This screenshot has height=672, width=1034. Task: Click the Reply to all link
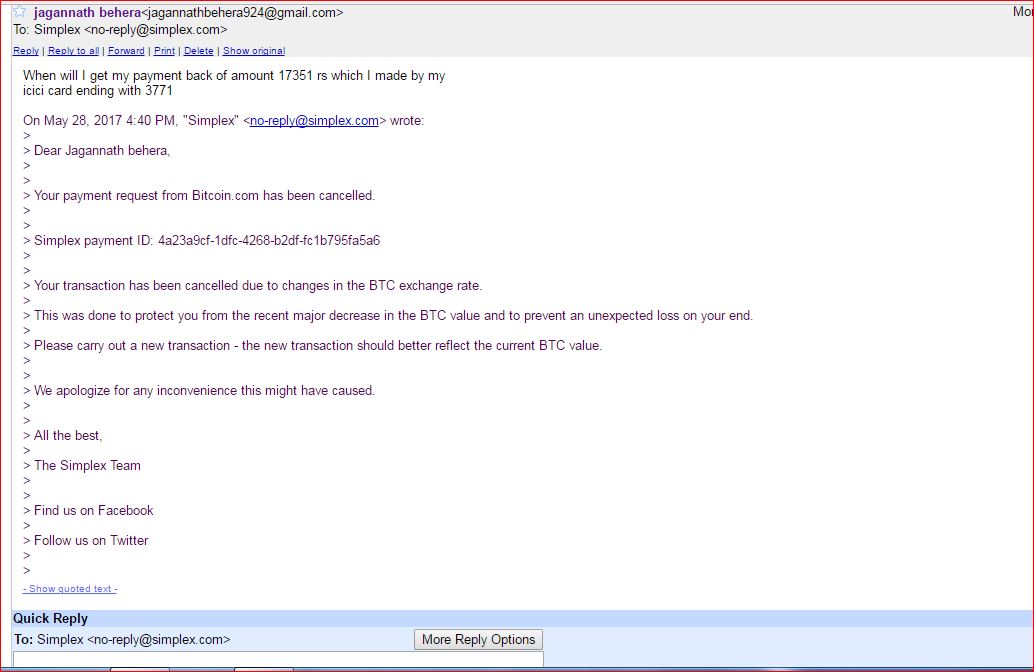[73, 51]
